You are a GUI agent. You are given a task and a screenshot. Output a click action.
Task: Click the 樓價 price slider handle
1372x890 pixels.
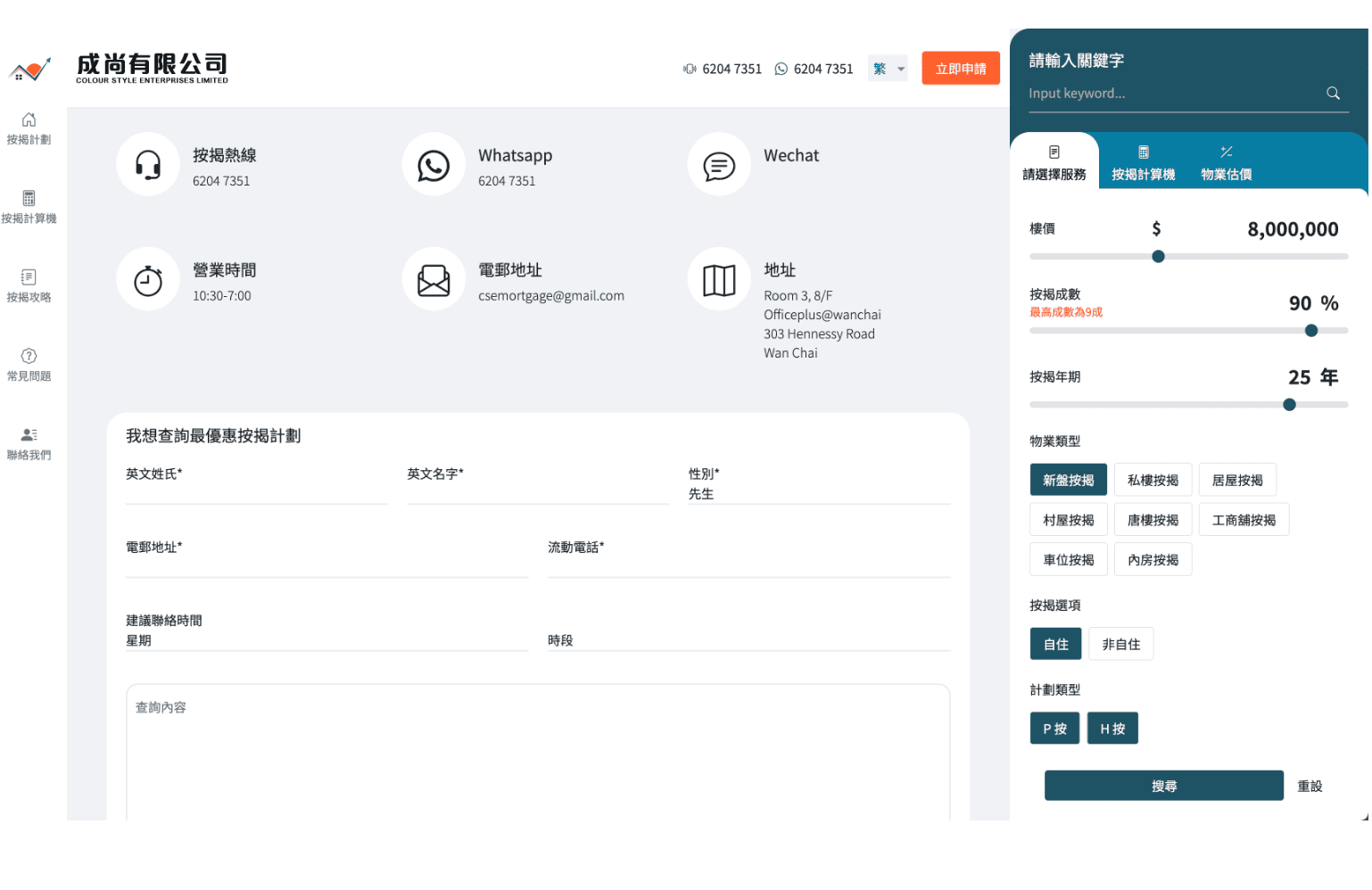[1158, 257]
